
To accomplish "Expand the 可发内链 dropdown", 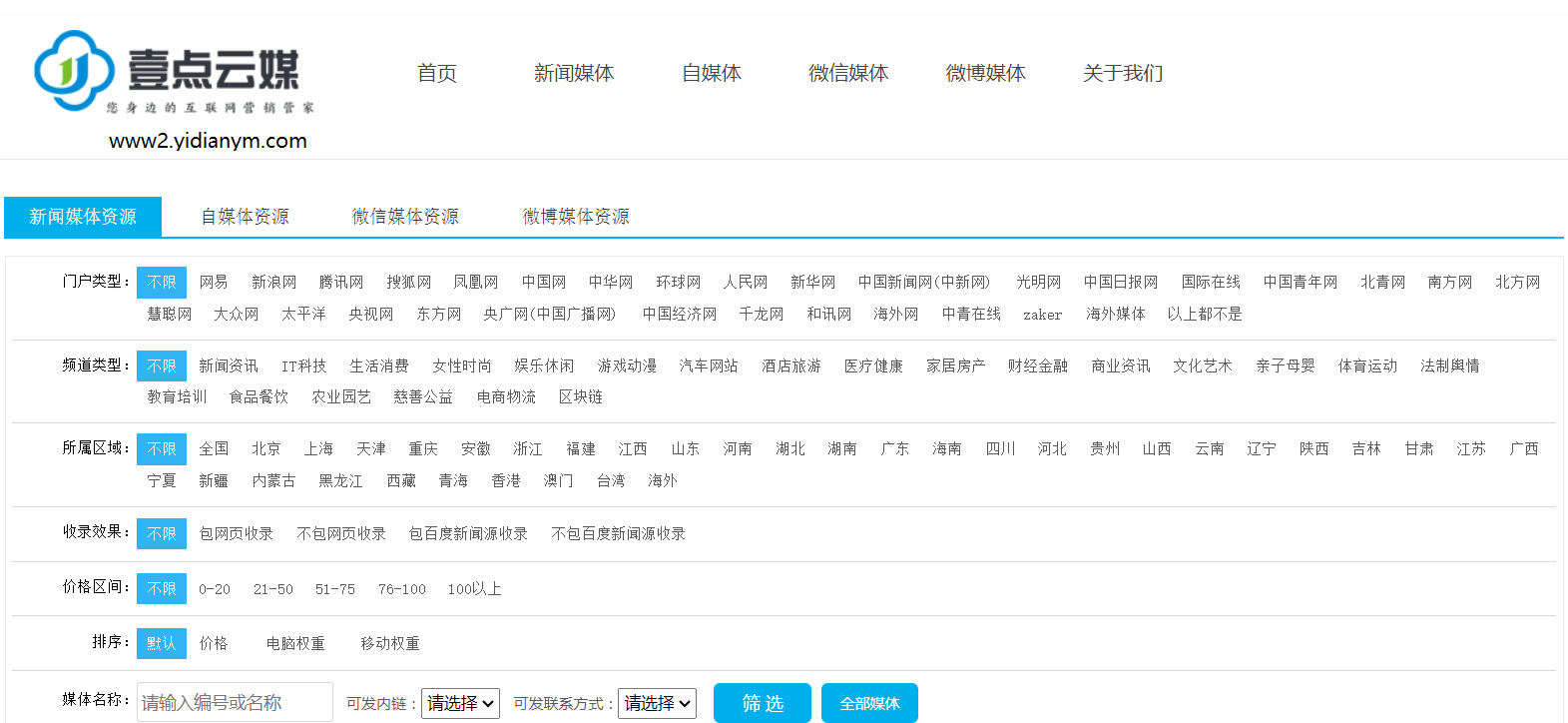I will 460,703.
